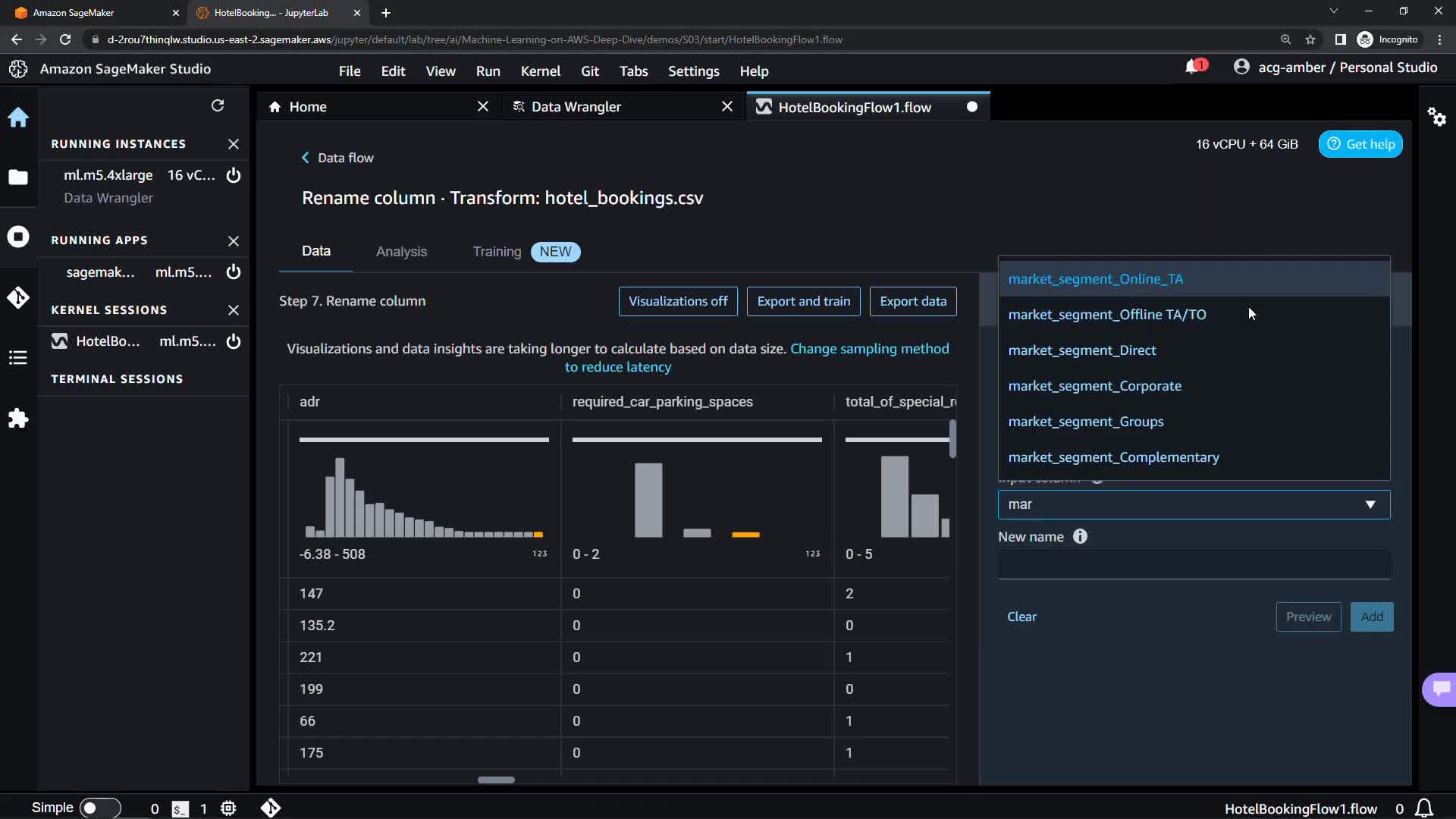The height and width of the screenshot is (819, 1456).
Task: Switch to the Analysis tab
Action: (401, 252)
